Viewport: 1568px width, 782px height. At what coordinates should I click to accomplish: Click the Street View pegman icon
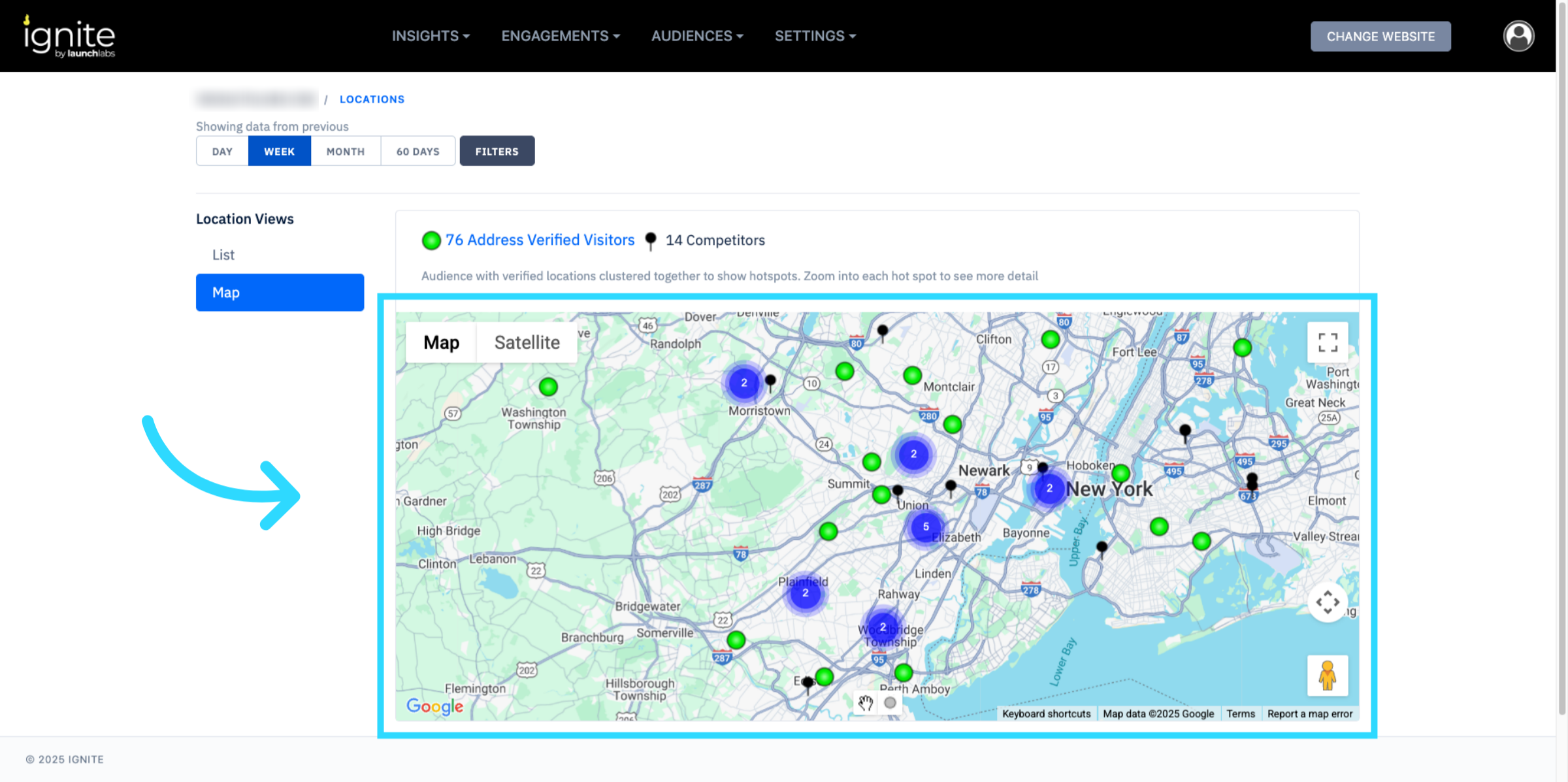pyautogui.click(x=1327, y=675)
